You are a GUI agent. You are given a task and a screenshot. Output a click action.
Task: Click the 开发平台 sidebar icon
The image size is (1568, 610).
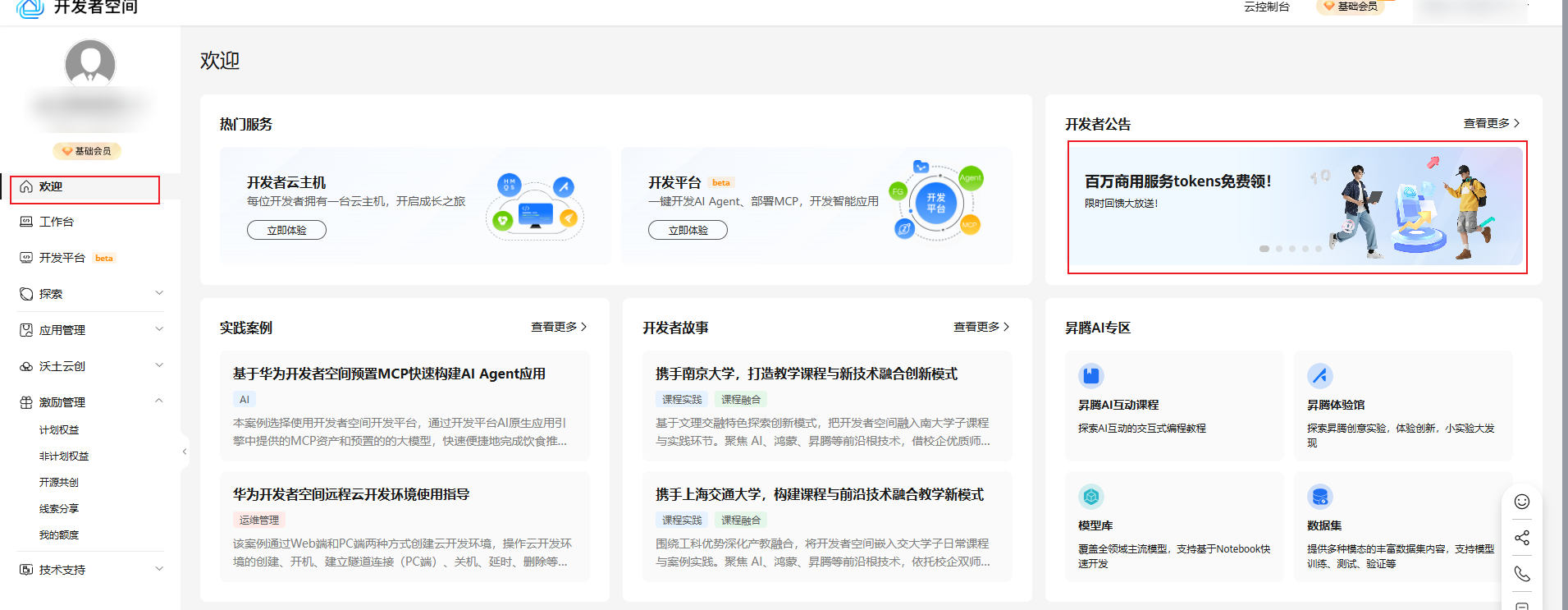26,258
